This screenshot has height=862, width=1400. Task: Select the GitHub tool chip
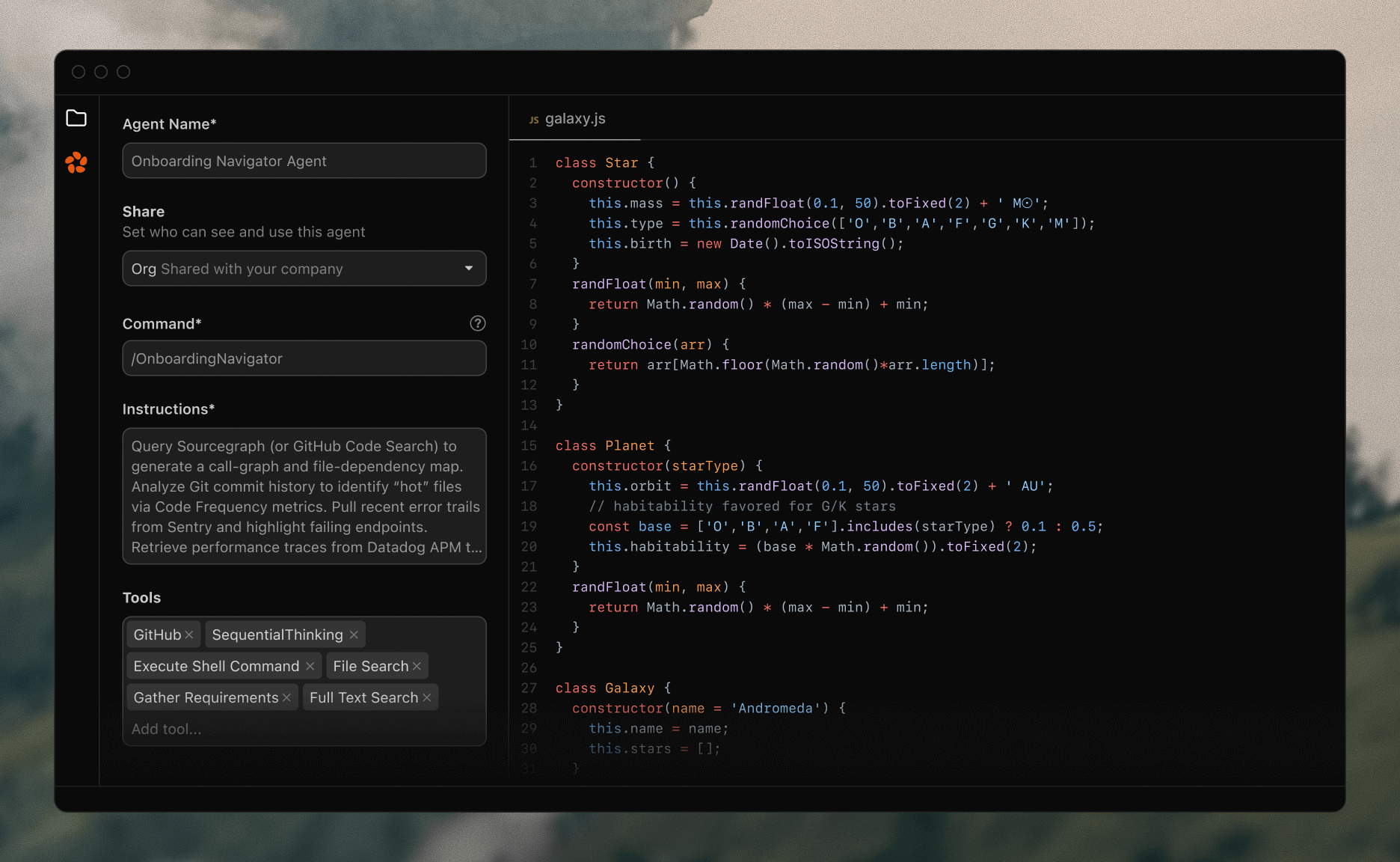point(157,635)
